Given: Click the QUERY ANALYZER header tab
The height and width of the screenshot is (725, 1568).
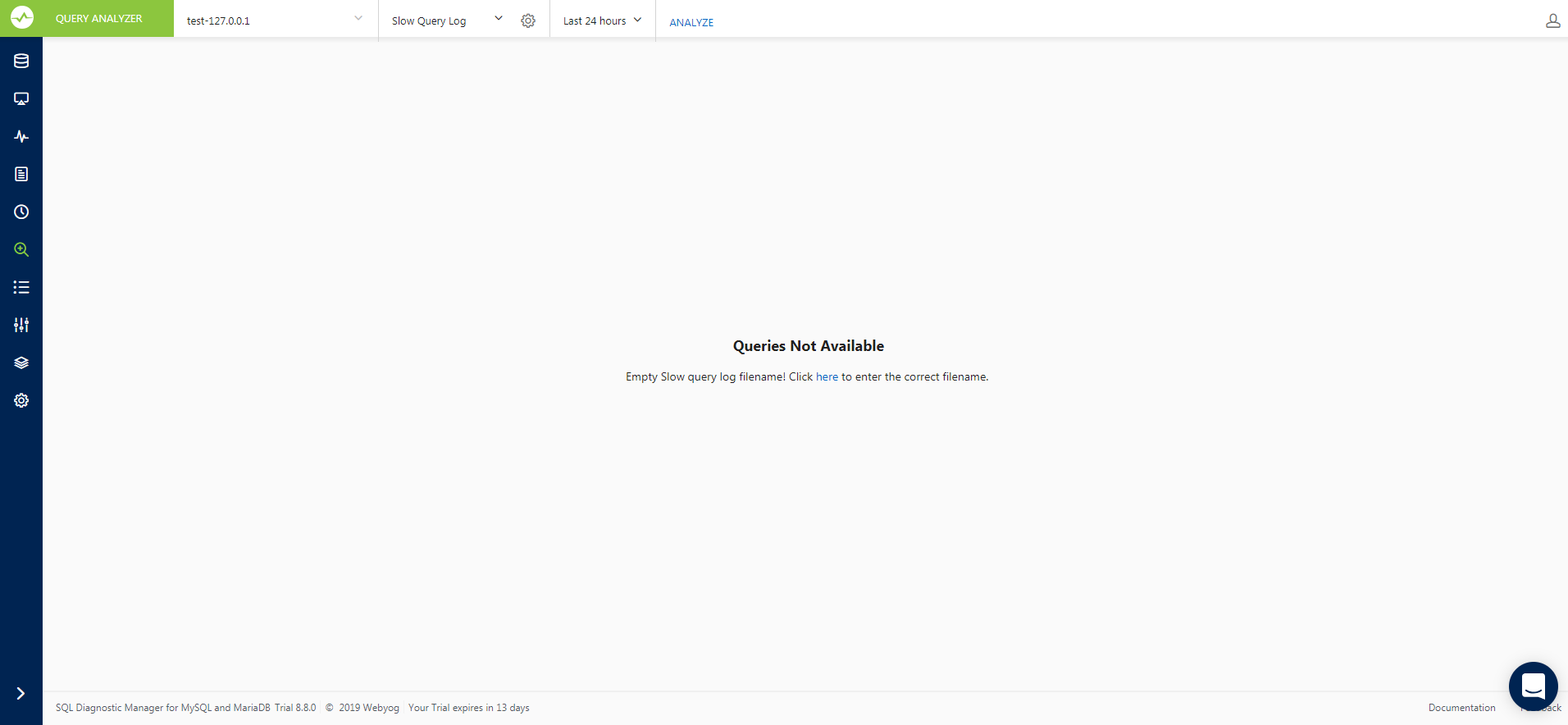Looking at the screenshot, I should point(99,18).
